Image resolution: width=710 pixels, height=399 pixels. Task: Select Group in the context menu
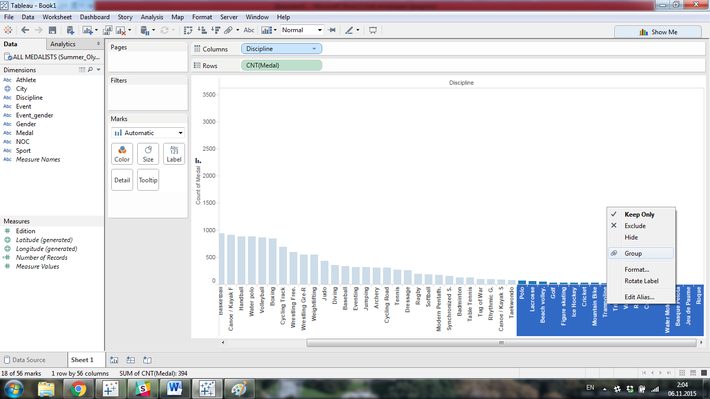(633, 253)
